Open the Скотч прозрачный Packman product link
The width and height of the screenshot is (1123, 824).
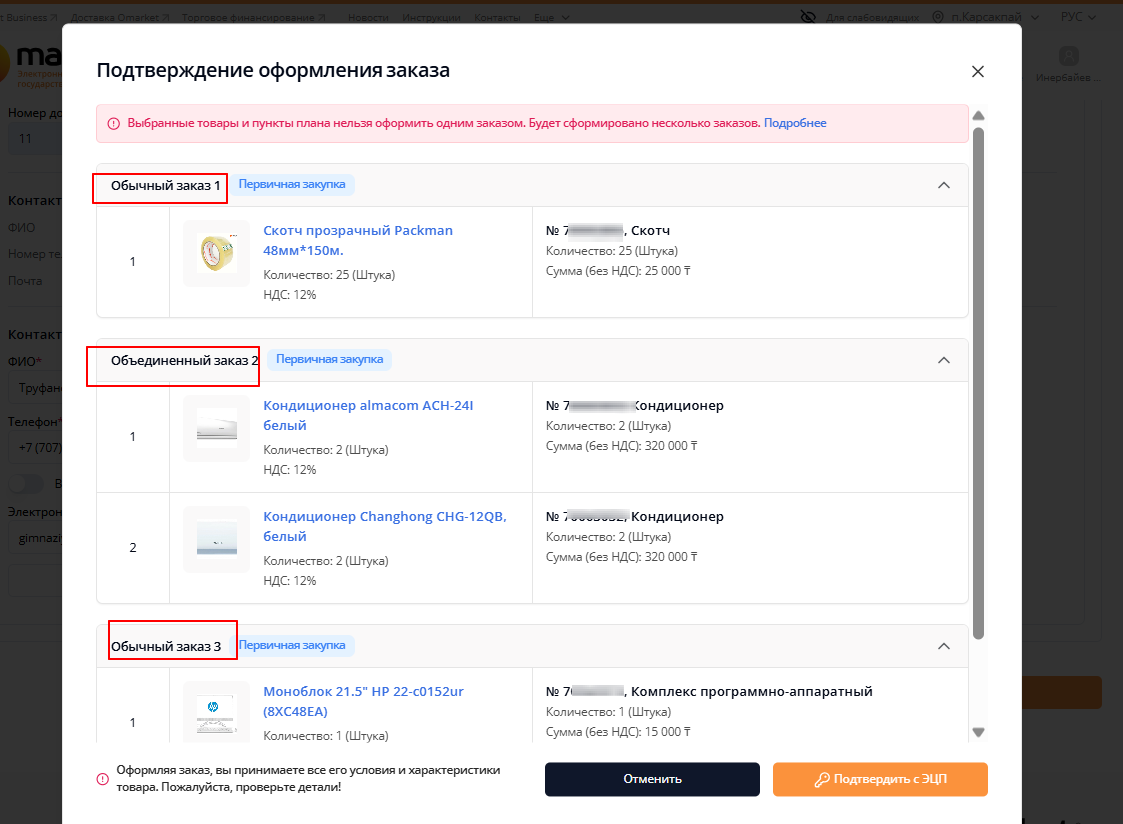(358, 241)
